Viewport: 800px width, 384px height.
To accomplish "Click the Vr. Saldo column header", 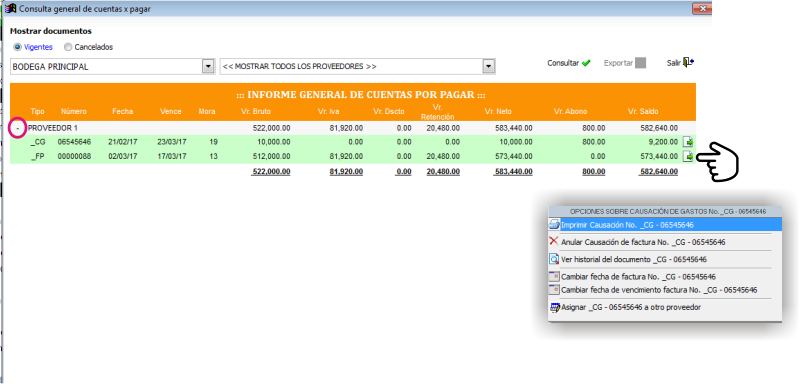I will 643,111.
